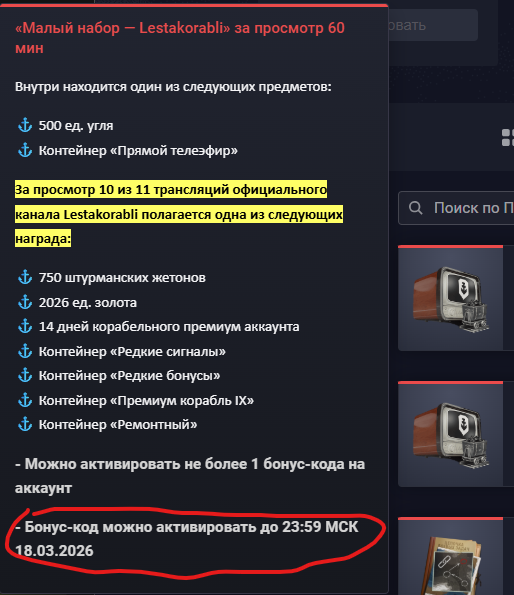Click anchor icon next to Контейнер «Прямой телеэфир»
Image resolution: width=514 pixels, height=595 pixels.
point(25,150)
